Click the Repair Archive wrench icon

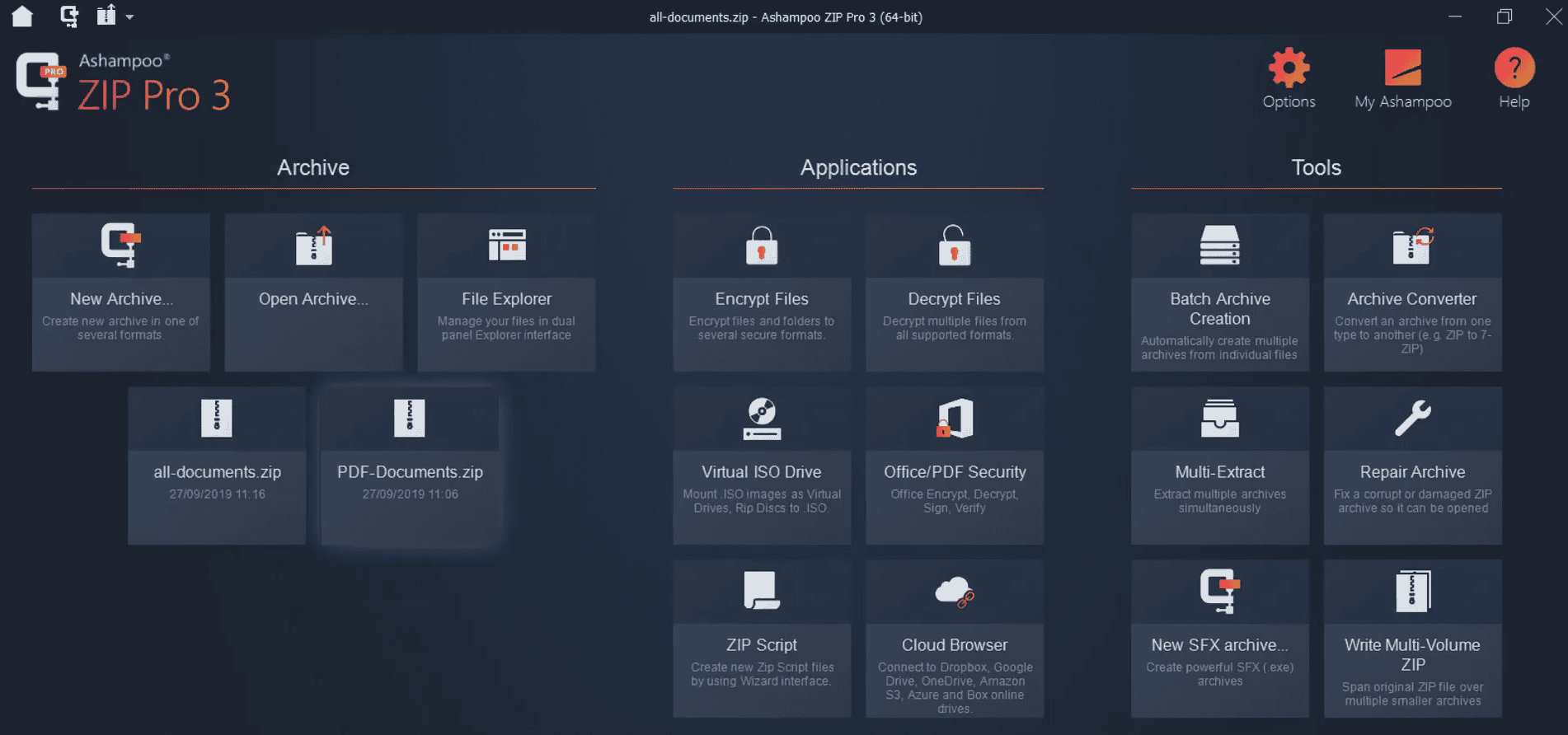pos(1413,418)
